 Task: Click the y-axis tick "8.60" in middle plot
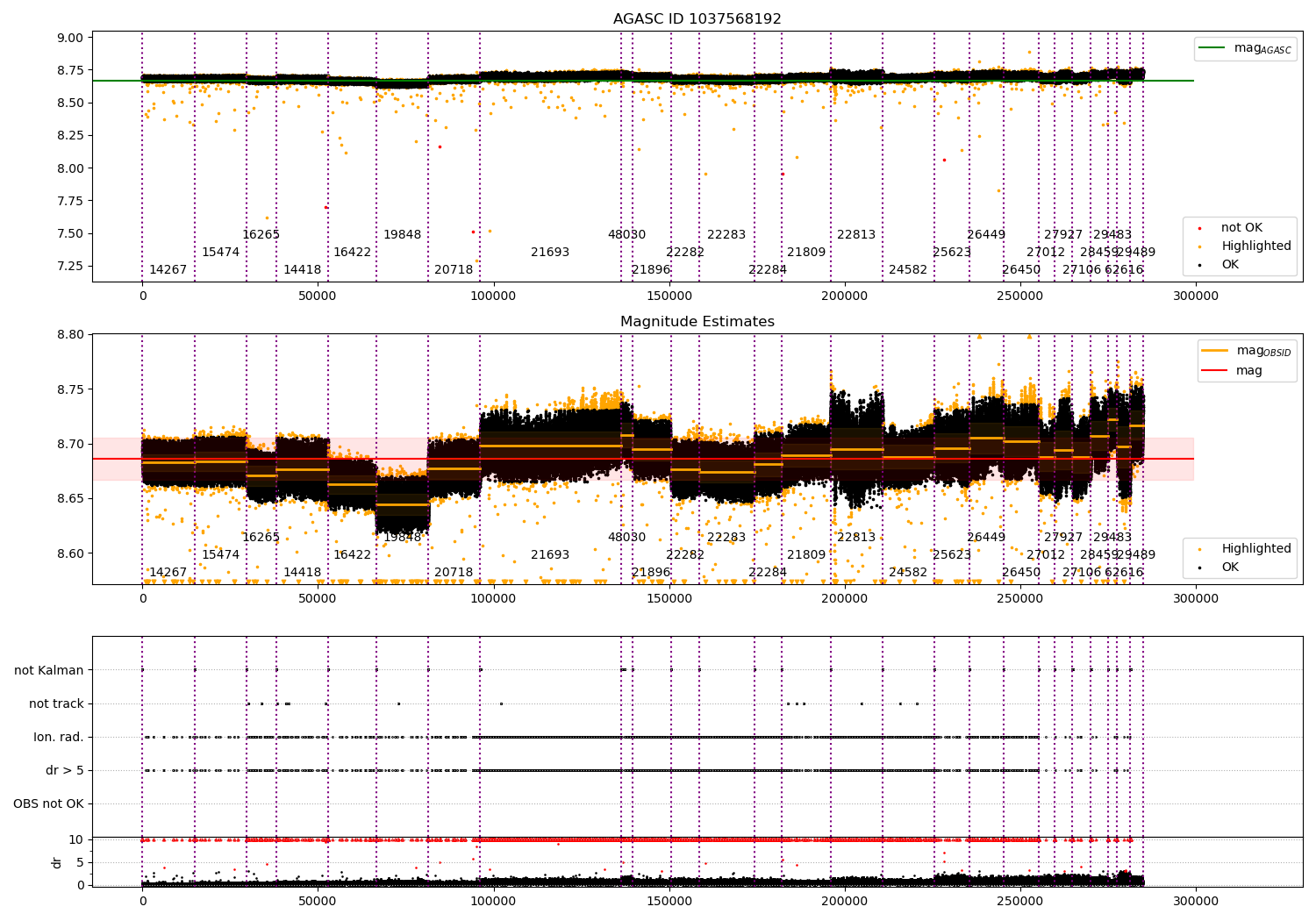70,554
